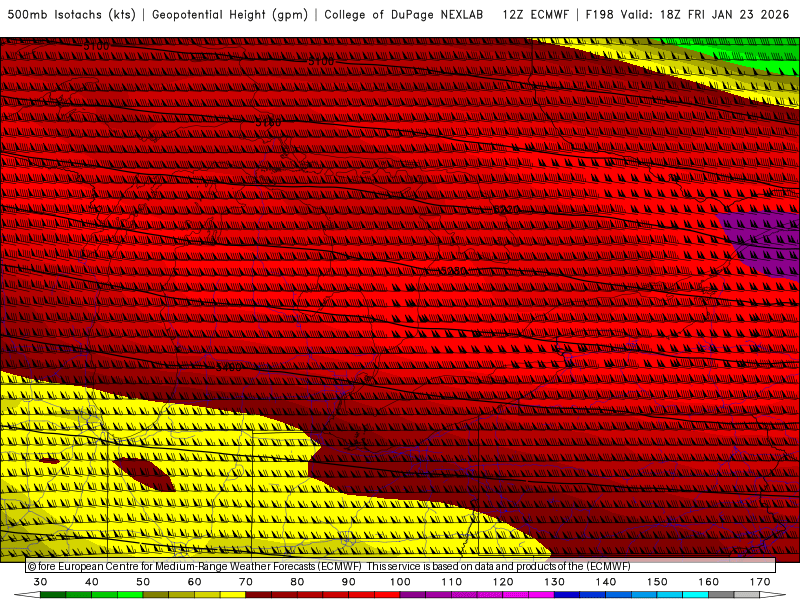800x600 pixels.
Task: Click the legend value 80
Action: [297, 582]
